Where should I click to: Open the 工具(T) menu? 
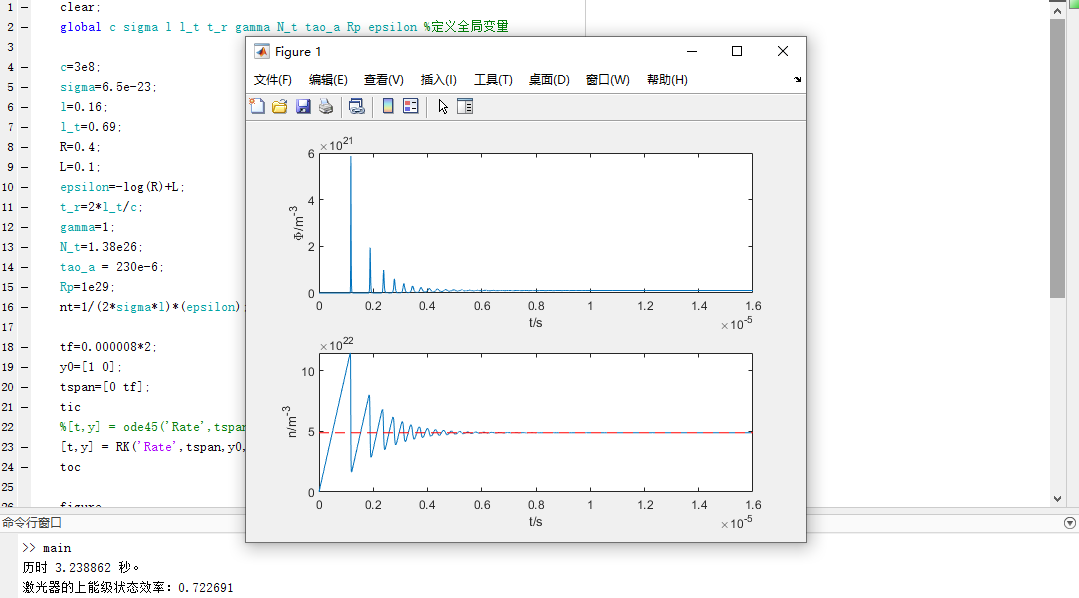[x=493, y=80]
